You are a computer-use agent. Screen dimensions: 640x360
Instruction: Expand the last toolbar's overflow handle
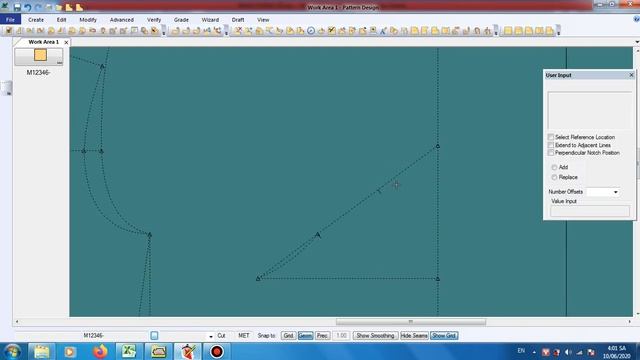(558, 31)
